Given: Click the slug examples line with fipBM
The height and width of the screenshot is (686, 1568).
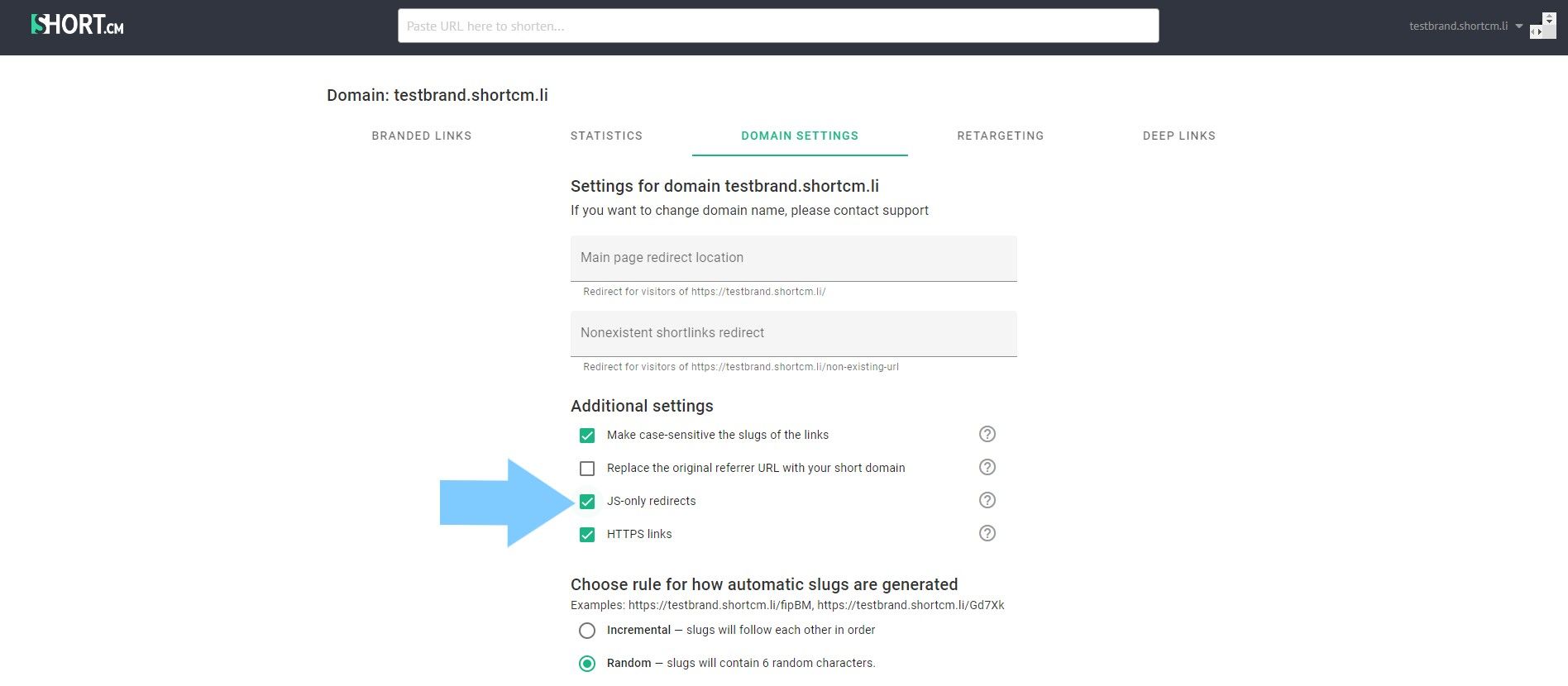Looking at the screenshot, I should click(x=787, y=605).
